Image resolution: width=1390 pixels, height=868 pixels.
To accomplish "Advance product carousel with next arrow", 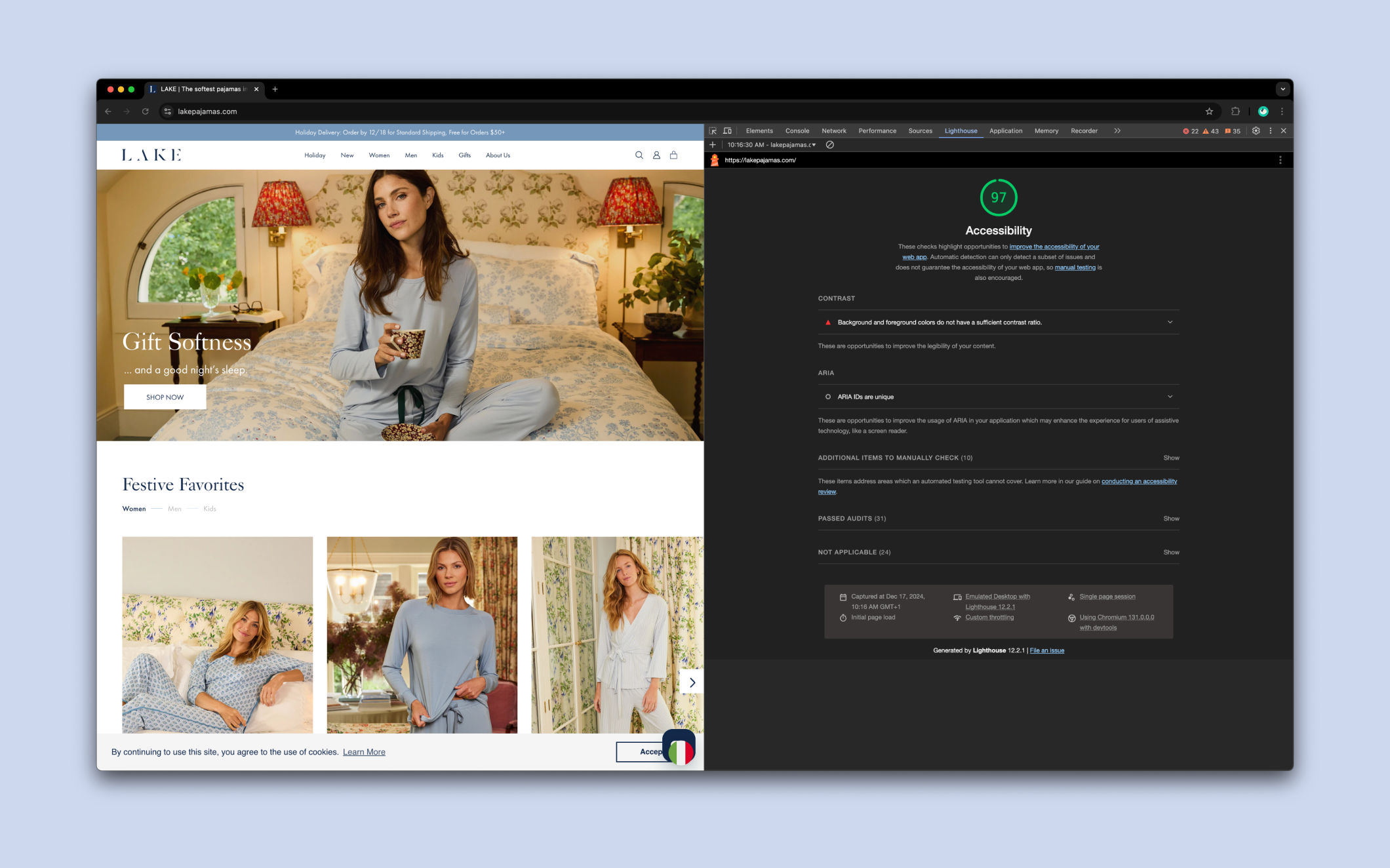I will (x=692, y=682).
